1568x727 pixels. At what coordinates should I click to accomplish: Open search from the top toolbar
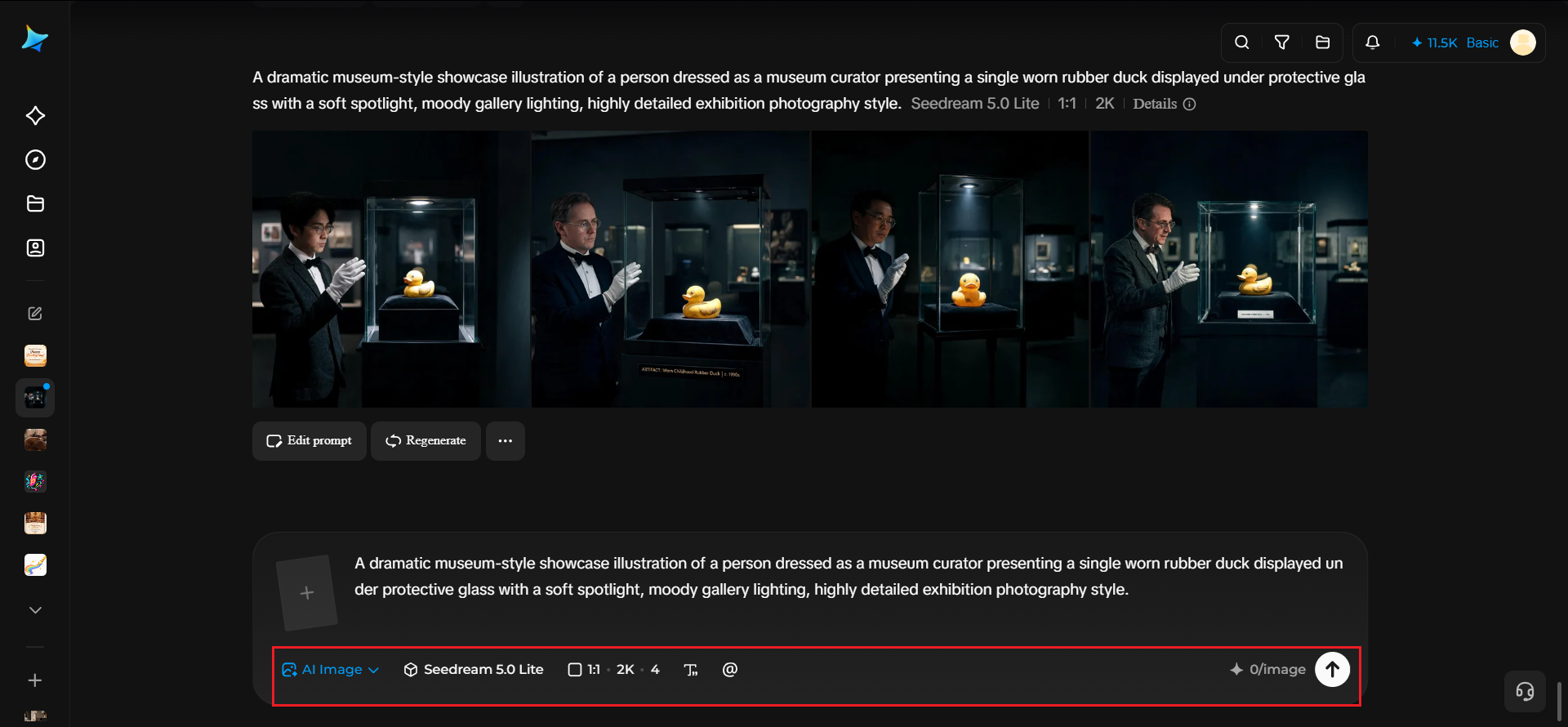tap(1241, 42)
